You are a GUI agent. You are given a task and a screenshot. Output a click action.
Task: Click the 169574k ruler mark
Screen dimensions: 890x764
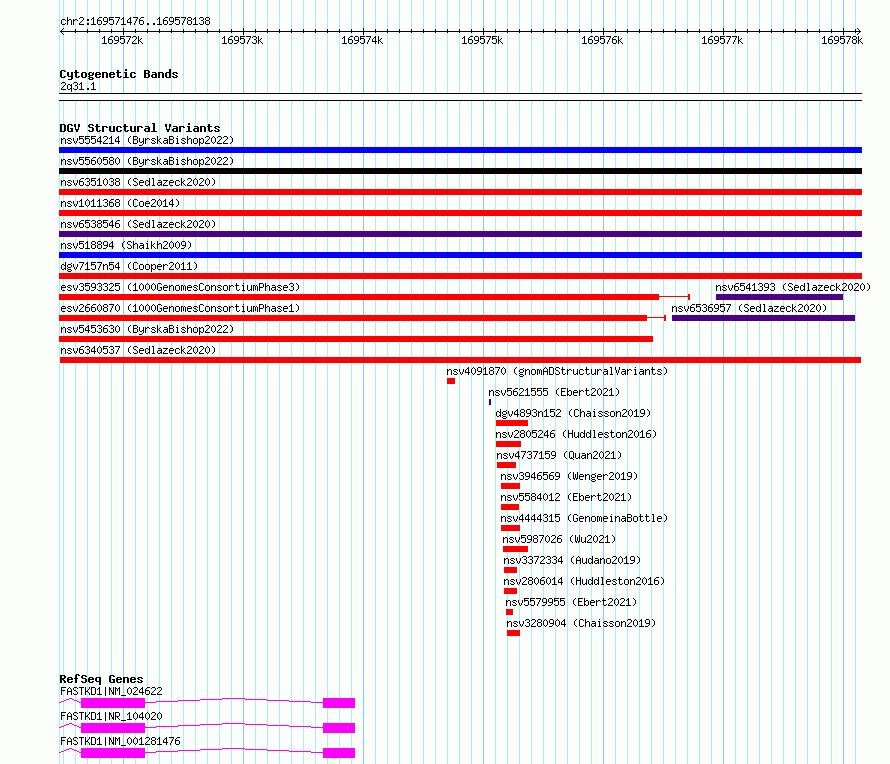(362, 41)
